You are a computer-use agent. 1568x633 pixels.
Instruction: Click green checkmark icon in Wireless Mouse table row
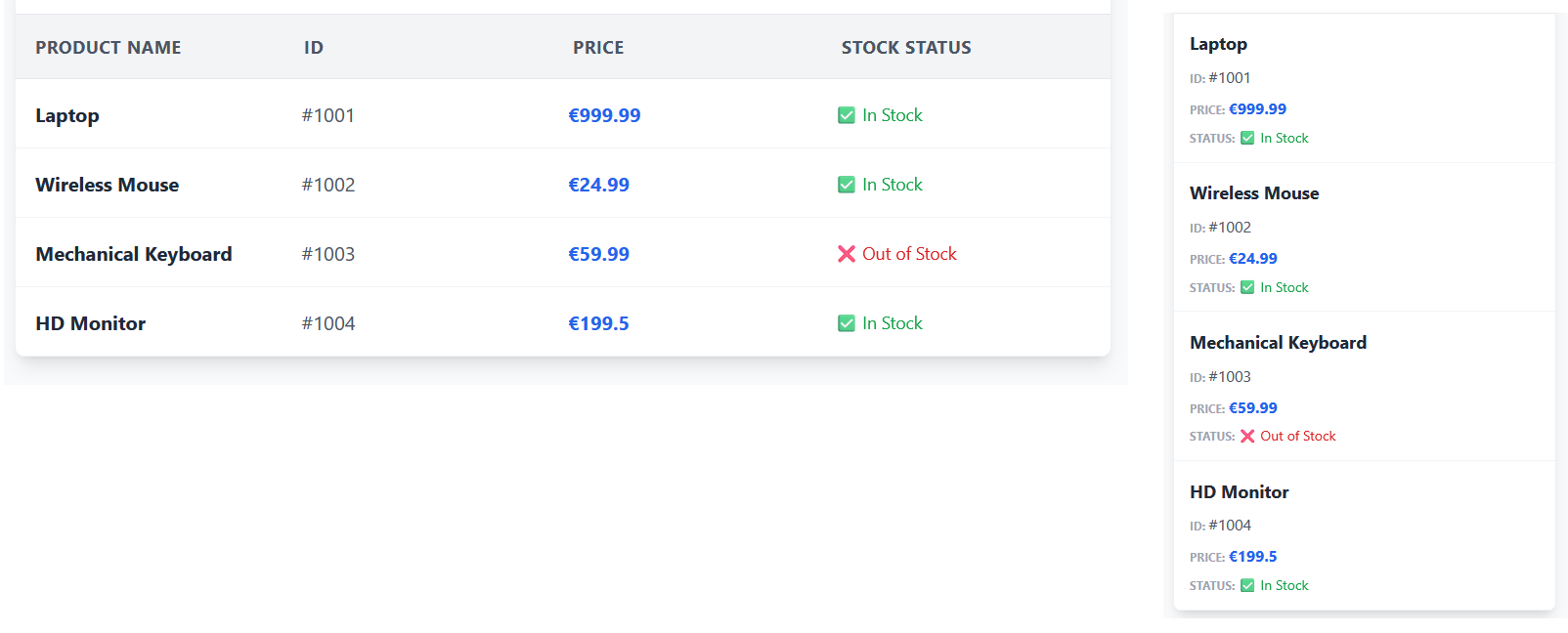(x=847, y=185)
